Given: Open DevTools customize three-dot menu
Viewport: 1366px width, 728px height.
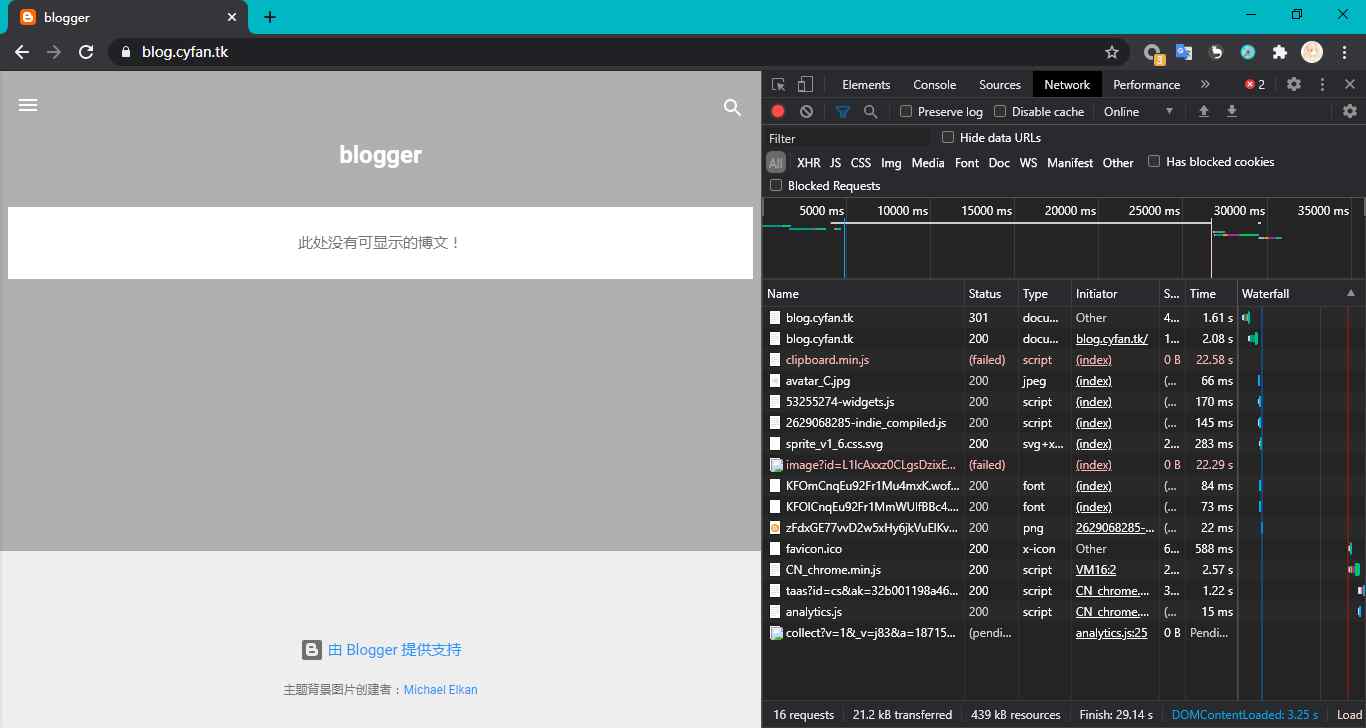Looking at the screenshot, I should click(1322, 85).
